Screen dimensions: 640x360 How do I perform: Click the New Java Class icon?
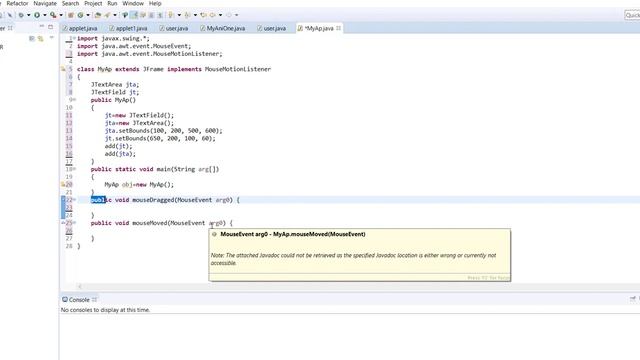(x=80, y=15)
